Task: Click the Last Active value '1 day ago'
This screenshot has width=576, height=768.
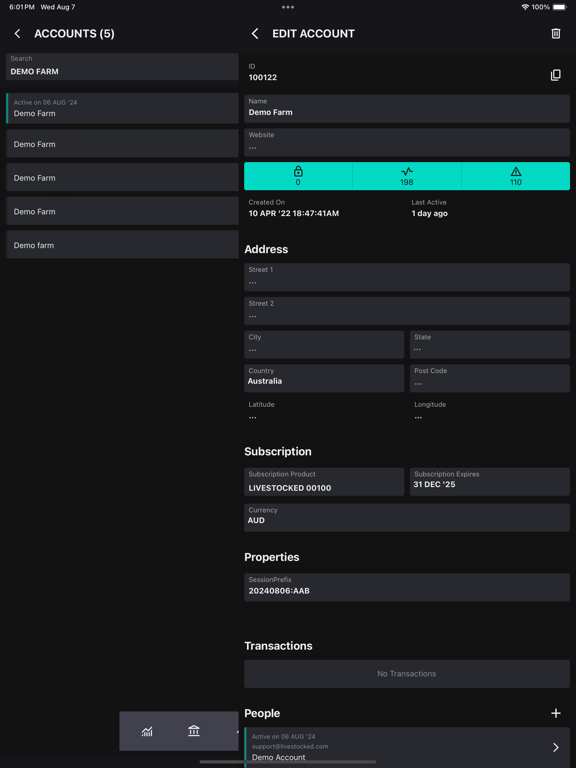Action: pyautogui.click(x=430, y=213)
